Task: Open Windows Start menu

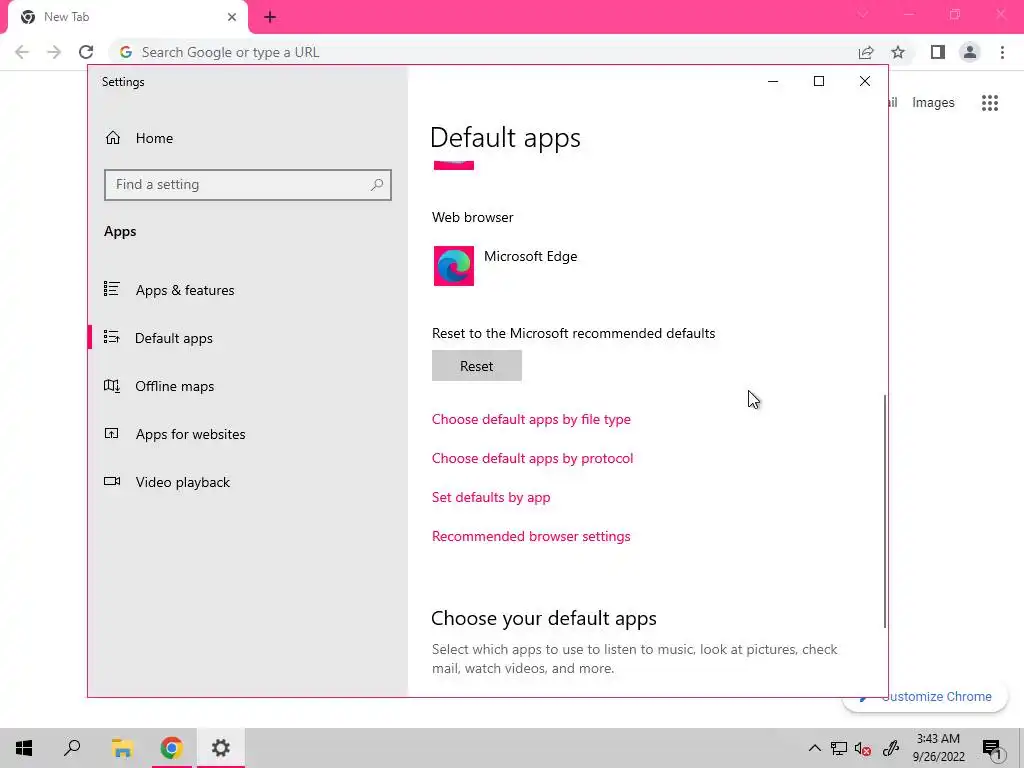Action: point(24,748)
